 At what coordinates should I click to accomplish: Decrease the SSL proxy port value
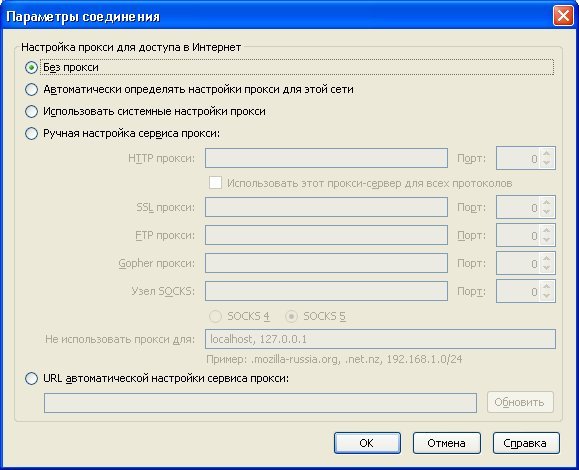click(x=547, y=212)
